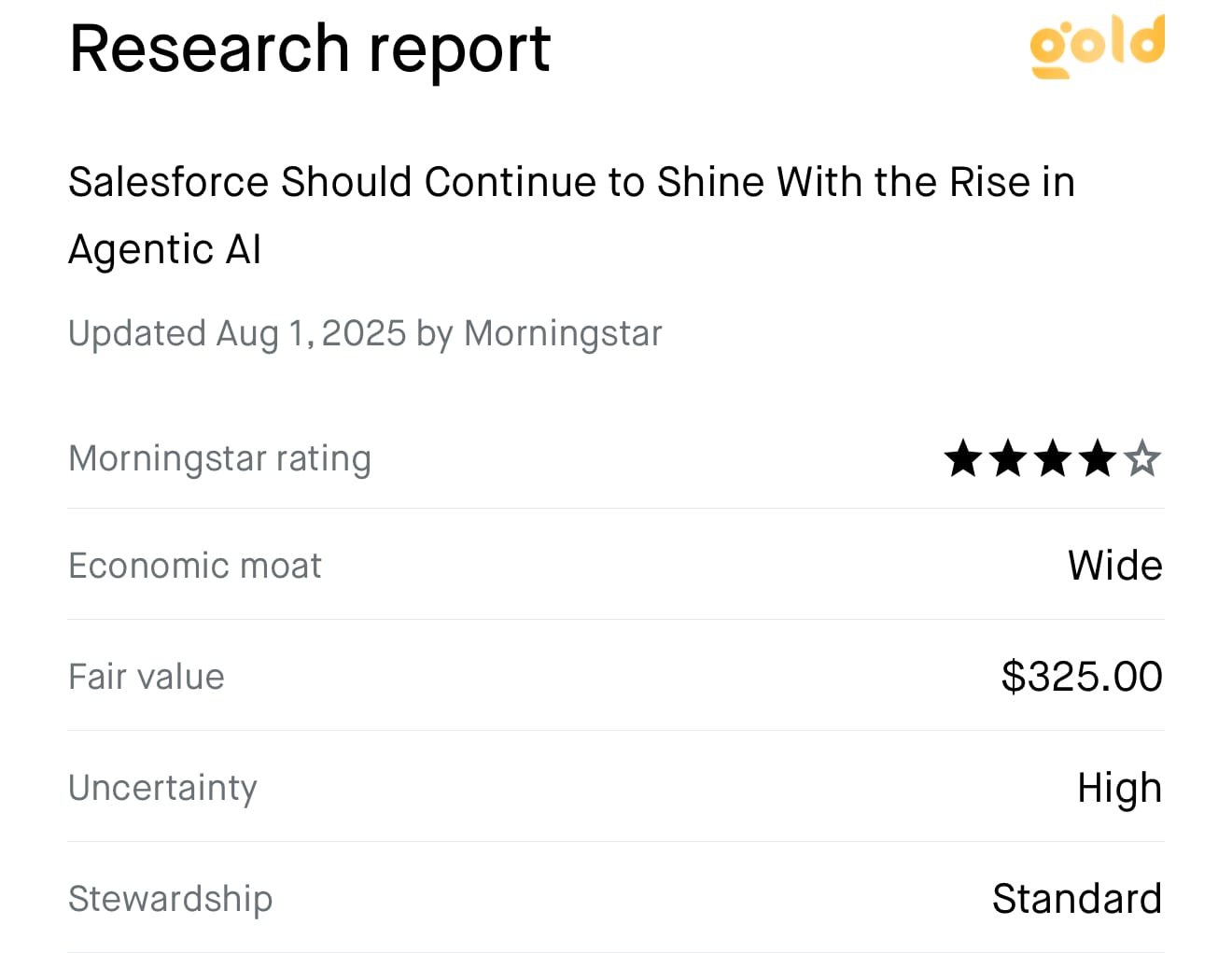This screenshot has width=1232, height=953.
Task: Select the Morningstar rating label
Action: click(x=220, y=459)
